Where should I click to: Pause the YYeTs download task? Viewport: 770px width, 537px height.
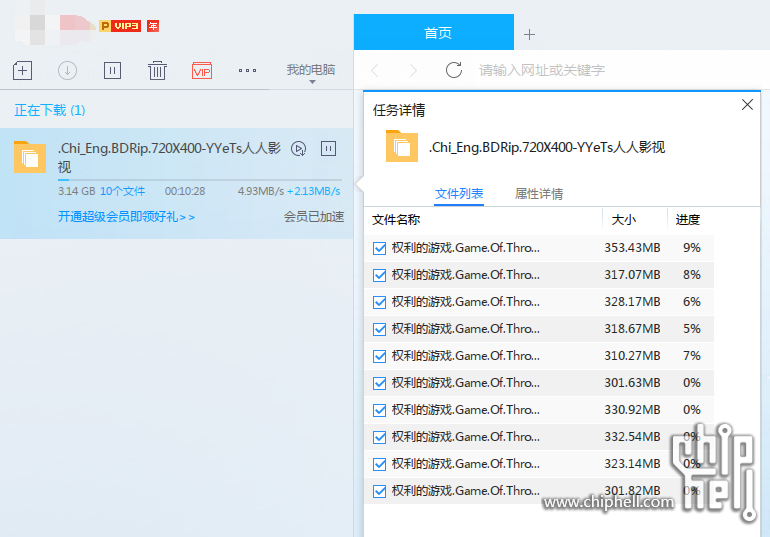(328, 148)
